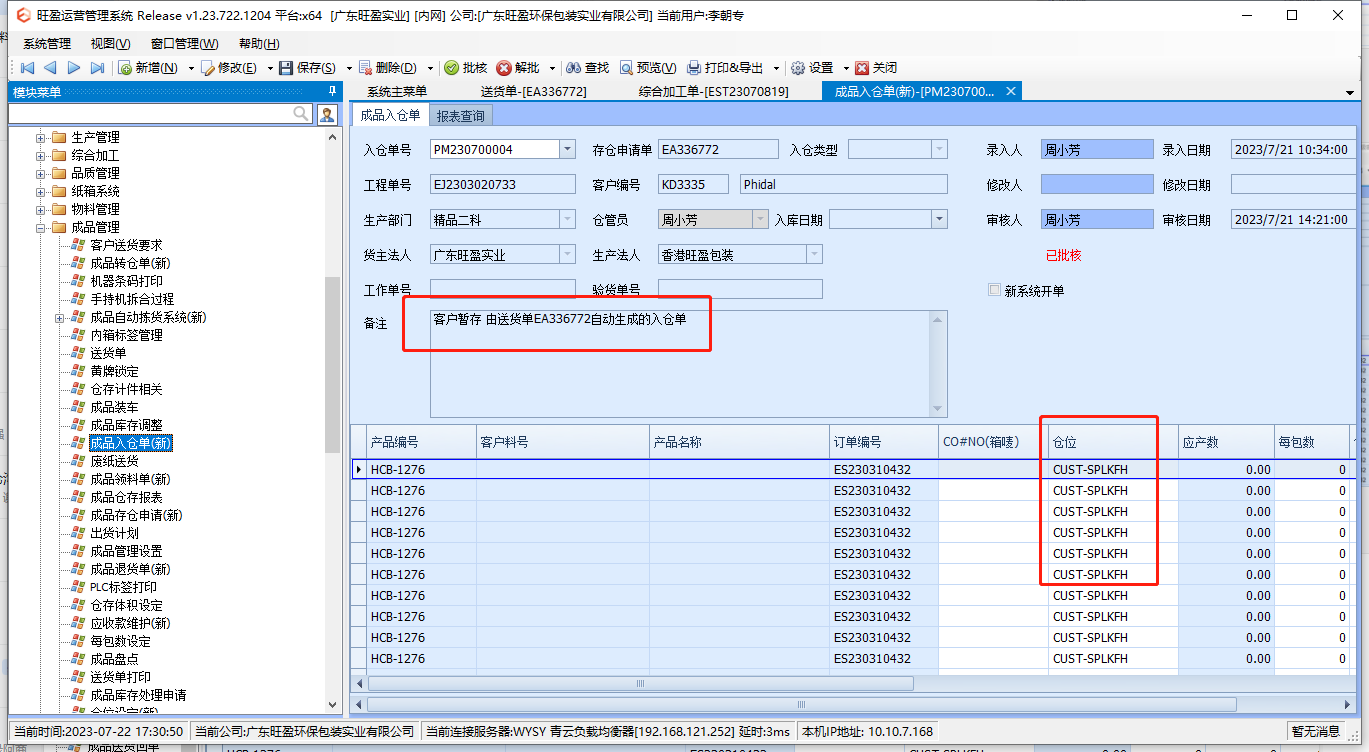Click the 保存(S) save toolbar button
This screenshot has height=752, width=1369.
click(x=307, y=68)
